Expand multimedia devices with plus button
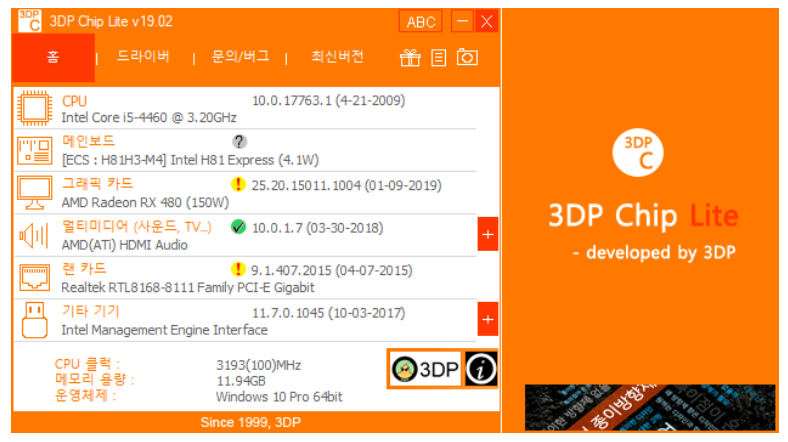This screenshot has height=442, width=788. coord(487,234)
